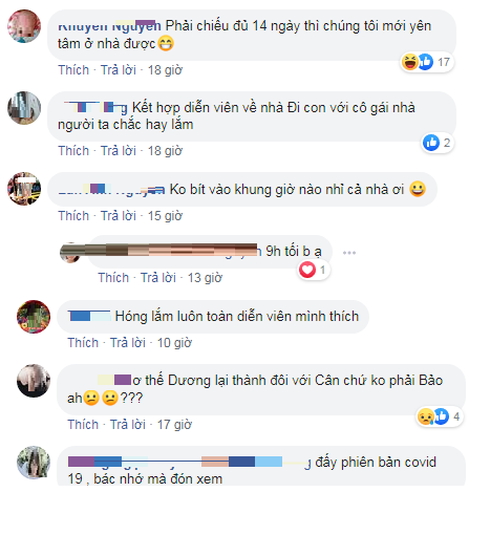Reply to the Ko bít vào khung giờ comment

118,216
